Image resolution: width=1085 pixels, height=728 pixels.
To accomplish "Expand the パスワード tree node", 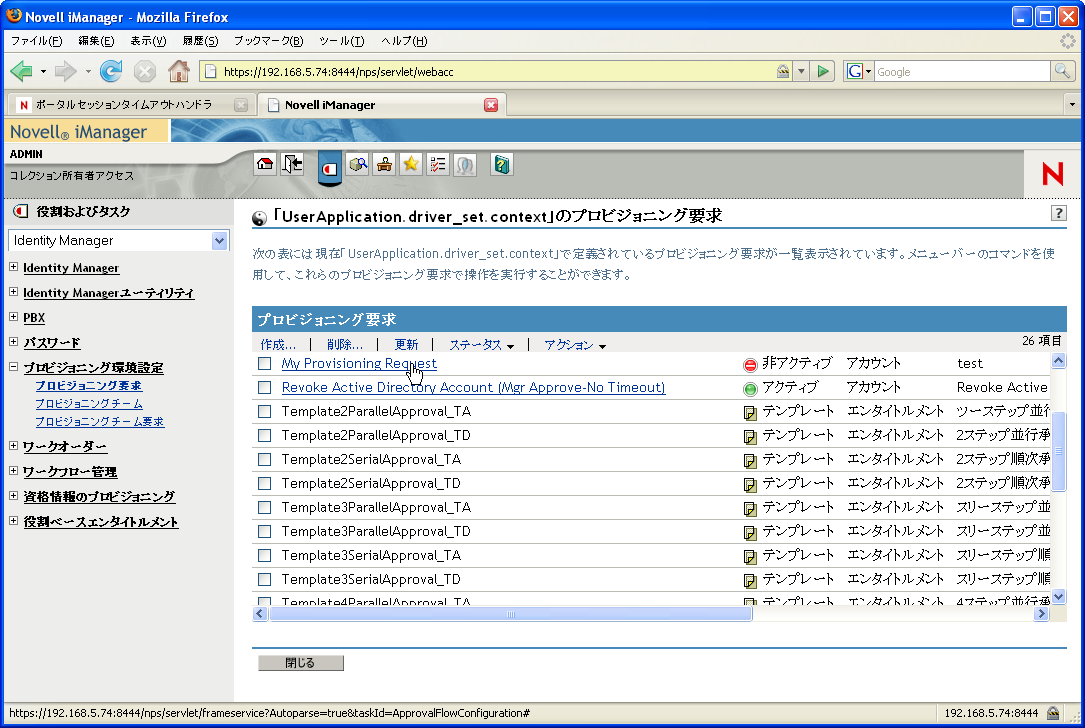I will 13,341.
